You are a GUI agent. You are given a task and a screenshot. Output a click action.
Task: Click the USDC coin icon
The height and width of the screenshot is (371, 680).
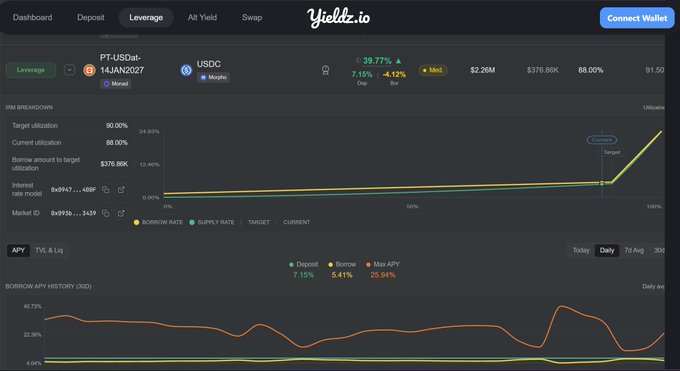pyautogui.click(x=186, y=70)
